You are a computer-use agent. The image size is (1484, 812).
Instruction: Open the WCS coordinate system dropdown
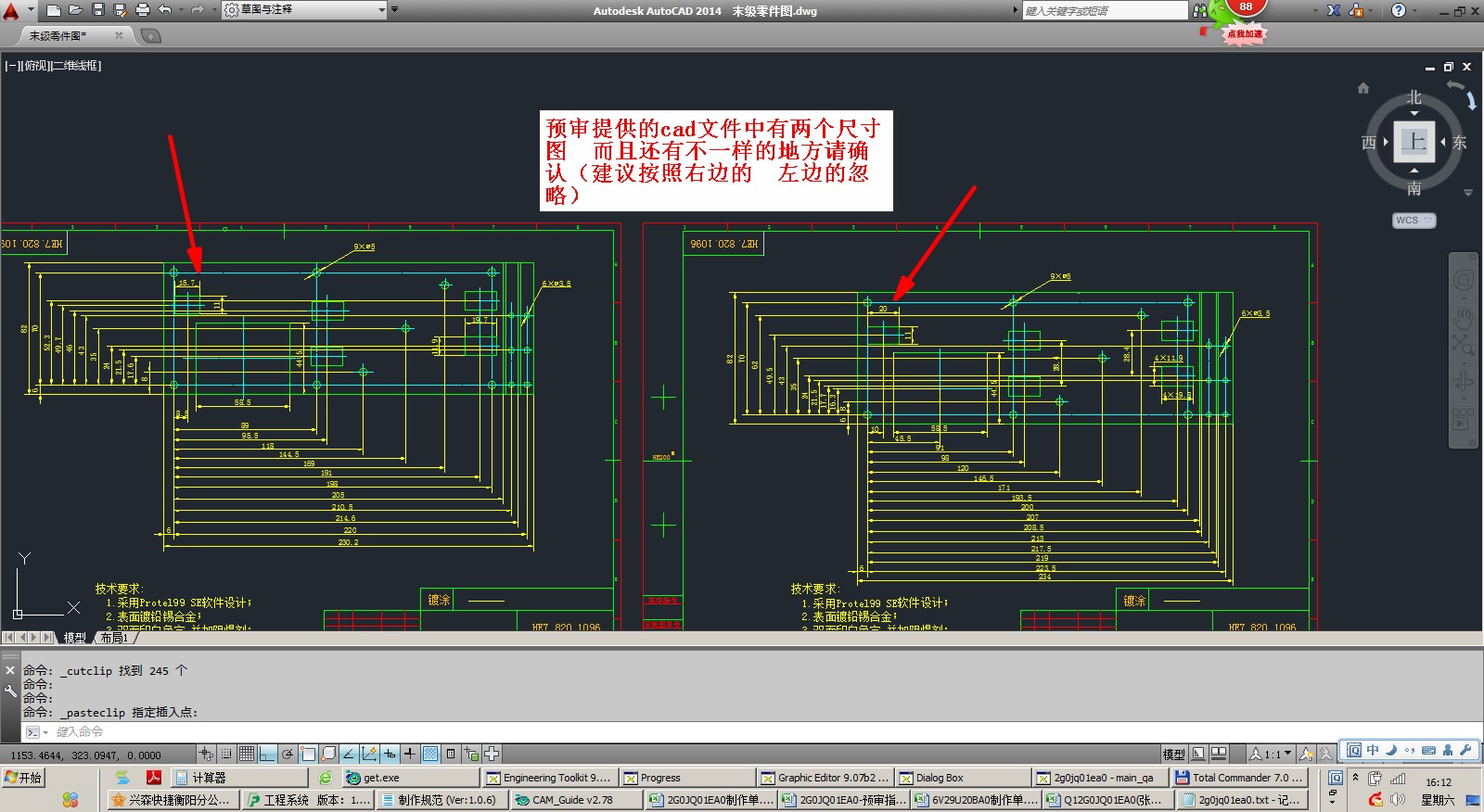(x=1414, y=221)
